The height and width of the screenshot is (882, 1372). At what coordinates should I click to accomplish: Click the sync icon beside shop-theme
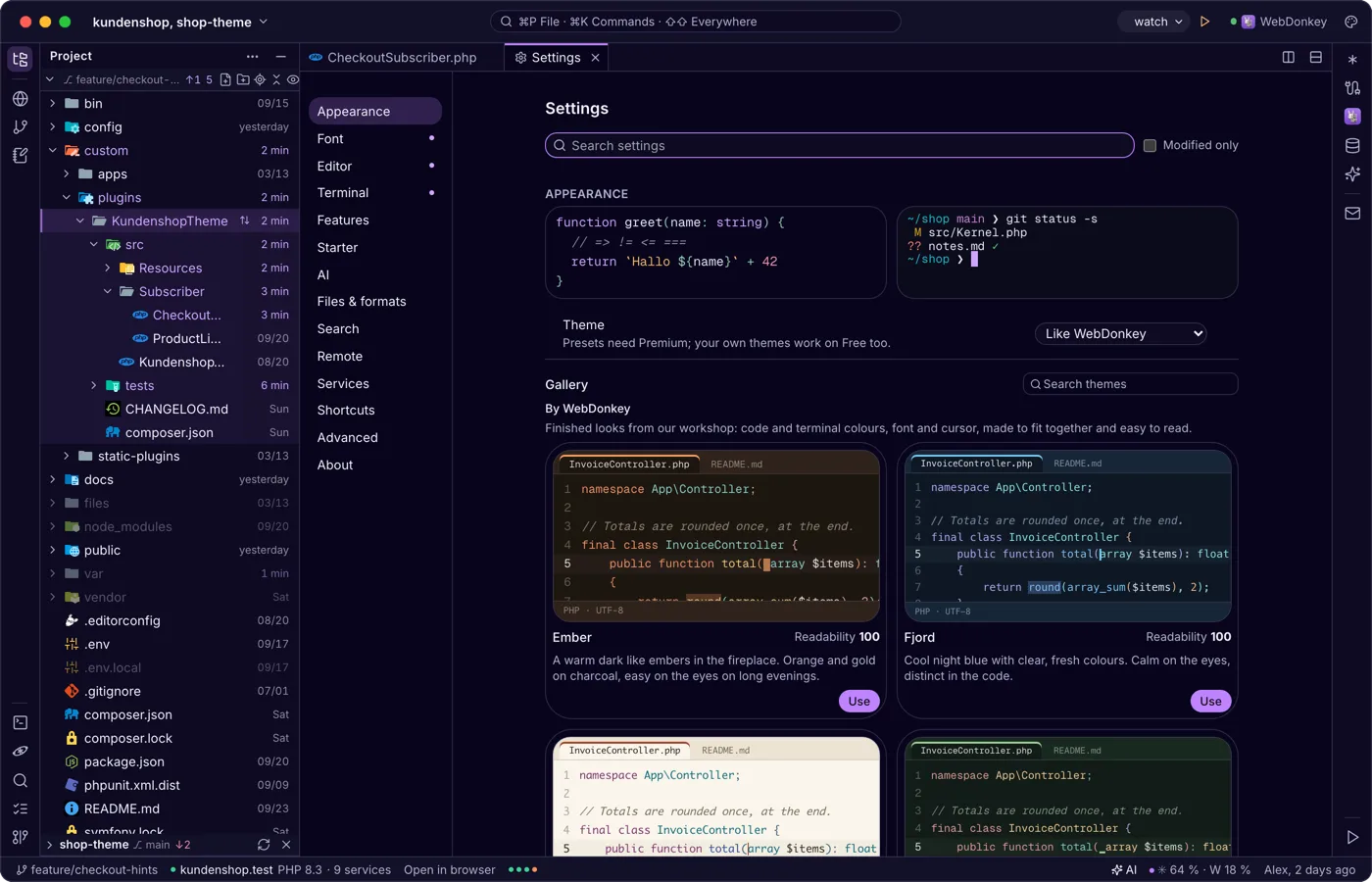(x=264, y=845)
